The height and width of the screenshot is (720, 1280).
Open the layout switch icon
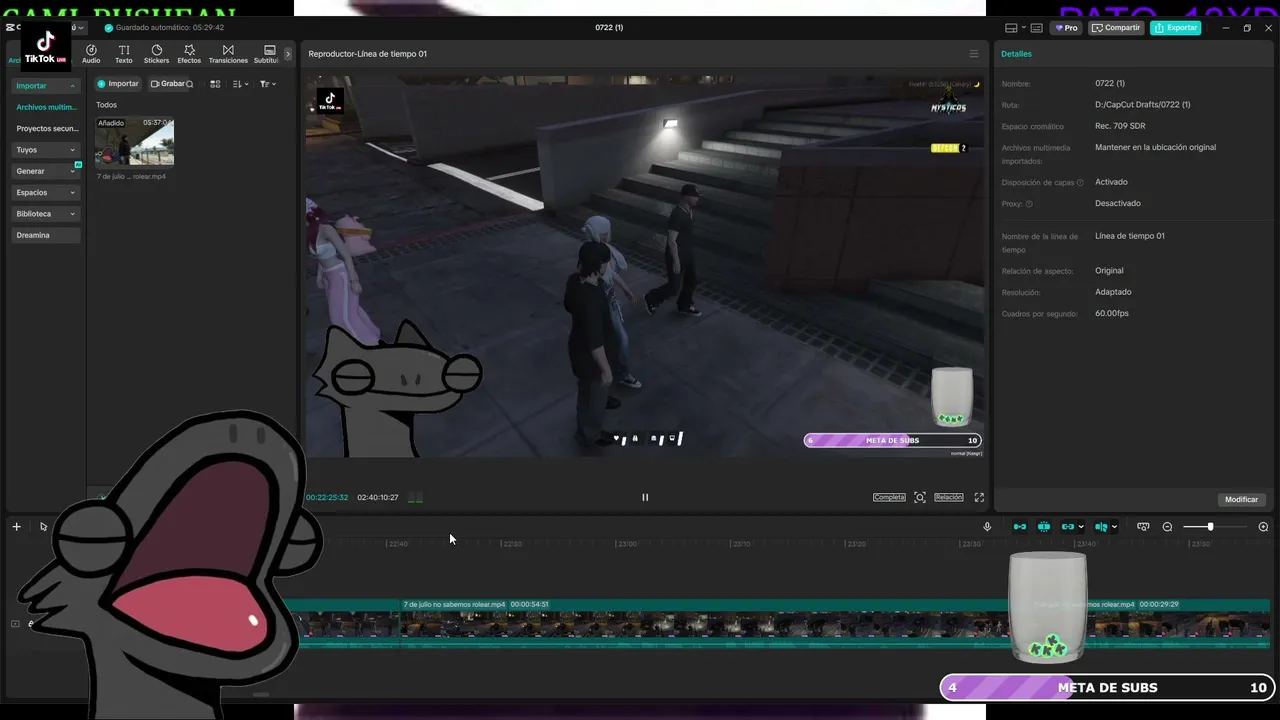[x=1011, y=28]
